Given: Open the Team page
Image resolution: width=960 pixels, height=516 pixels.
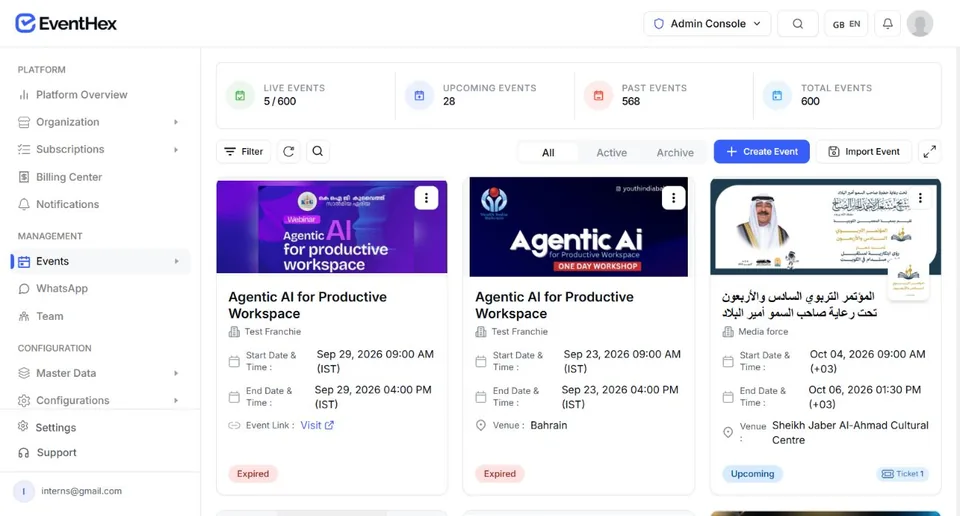Looking at the screenshot, I should (49, 316).
